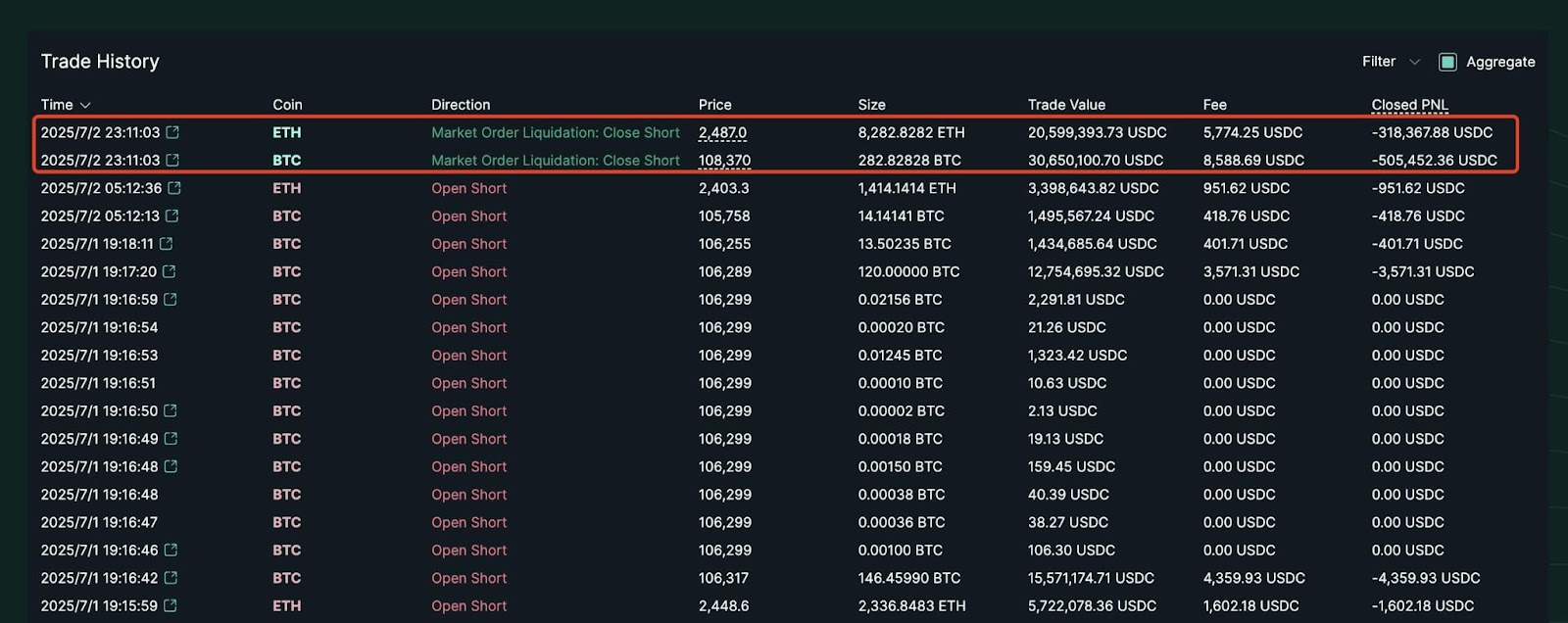The width and height of the screenshot is (1568, 623).
Task: Click the Trade Value column header
Action: pos(1066,105)
